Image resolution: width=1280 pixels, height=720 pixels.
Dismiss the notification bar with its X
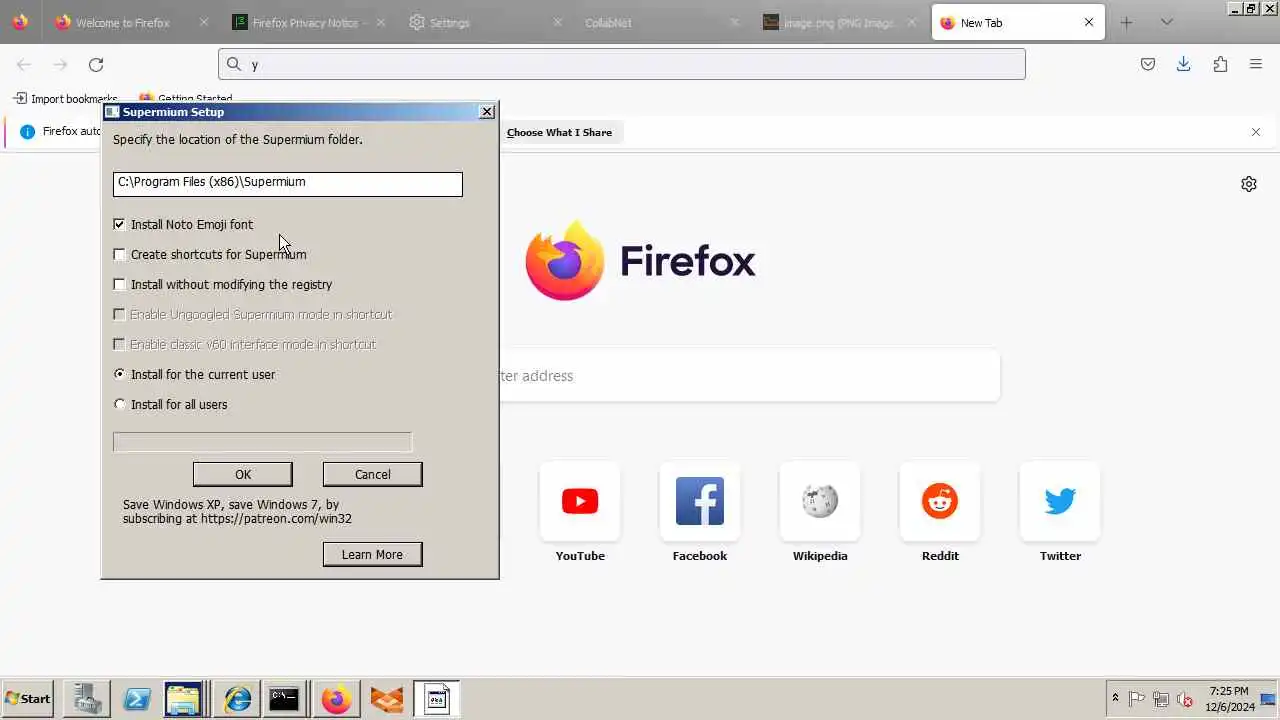coord(1256,132)
